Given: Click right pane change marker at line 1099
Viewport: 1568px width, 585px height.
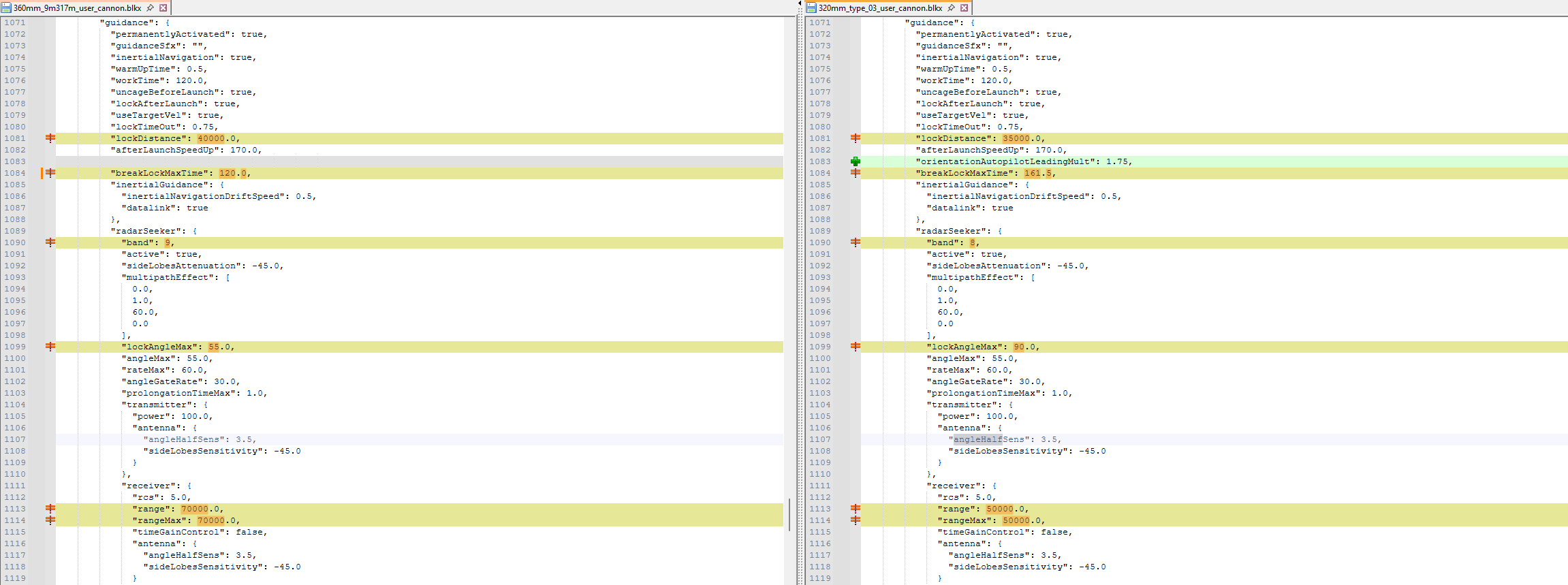Looking at the screenshot, I should (x=856, y=347).
